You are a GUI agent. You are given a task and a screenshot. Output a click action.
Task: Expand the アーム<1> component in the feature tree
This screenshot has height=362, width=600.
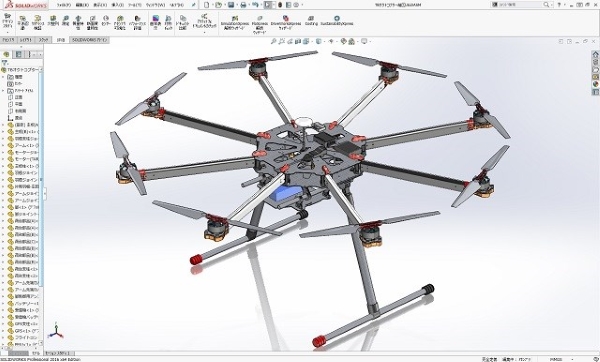point(3,145)
